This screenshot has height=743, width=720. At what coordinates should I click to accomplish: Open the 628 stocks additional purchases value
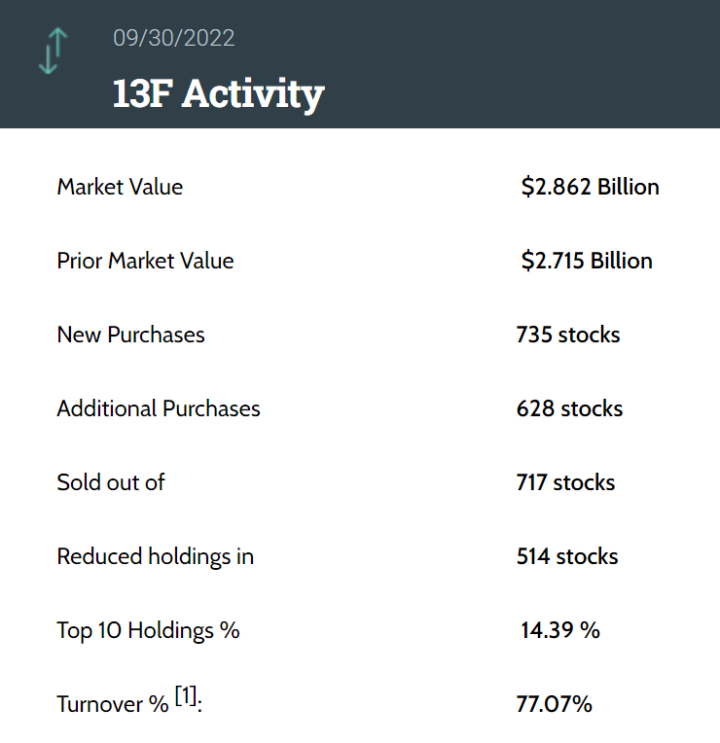point(569,409)
